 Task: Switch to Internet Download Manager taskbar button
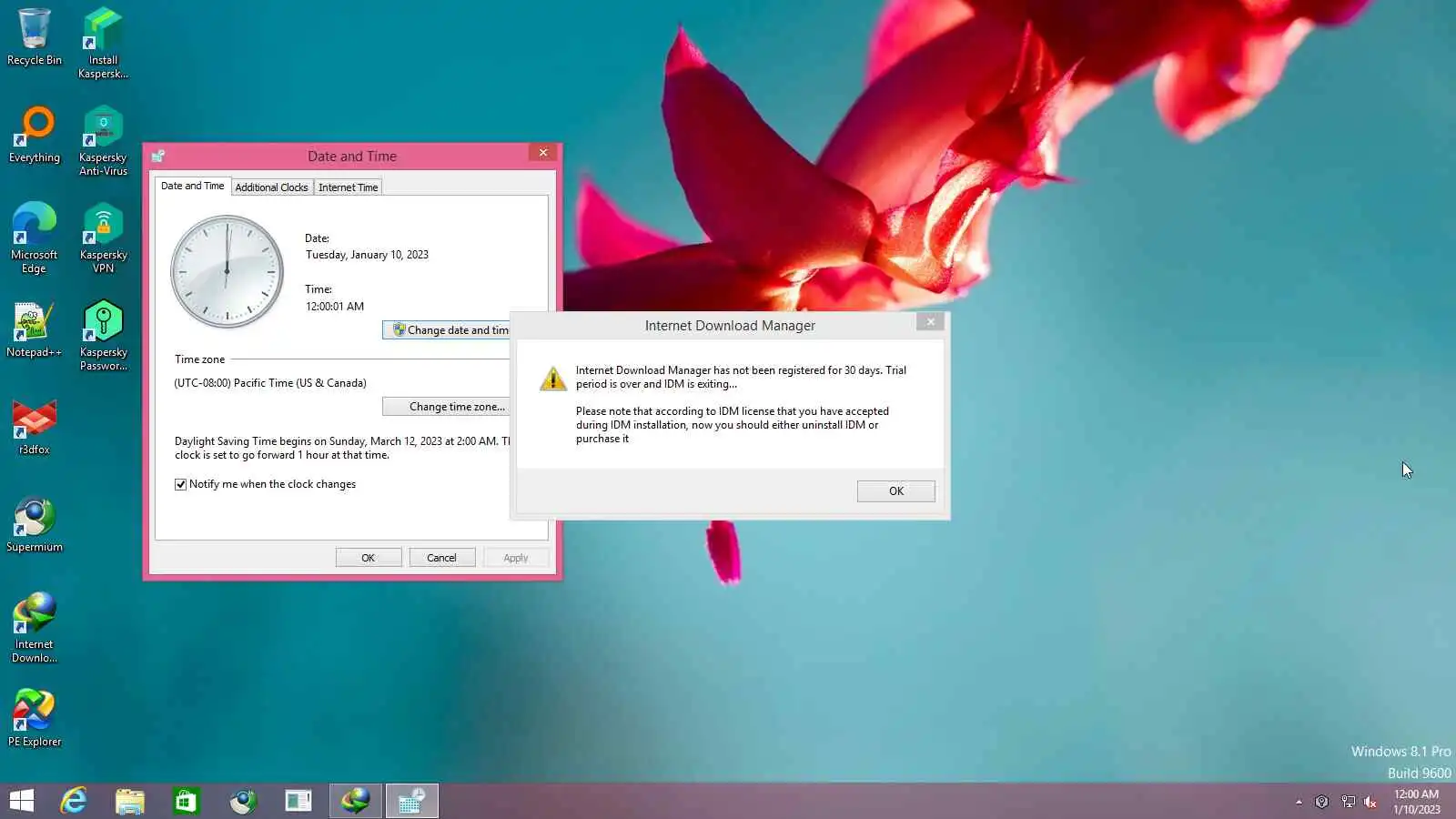(x=356, y=801)
